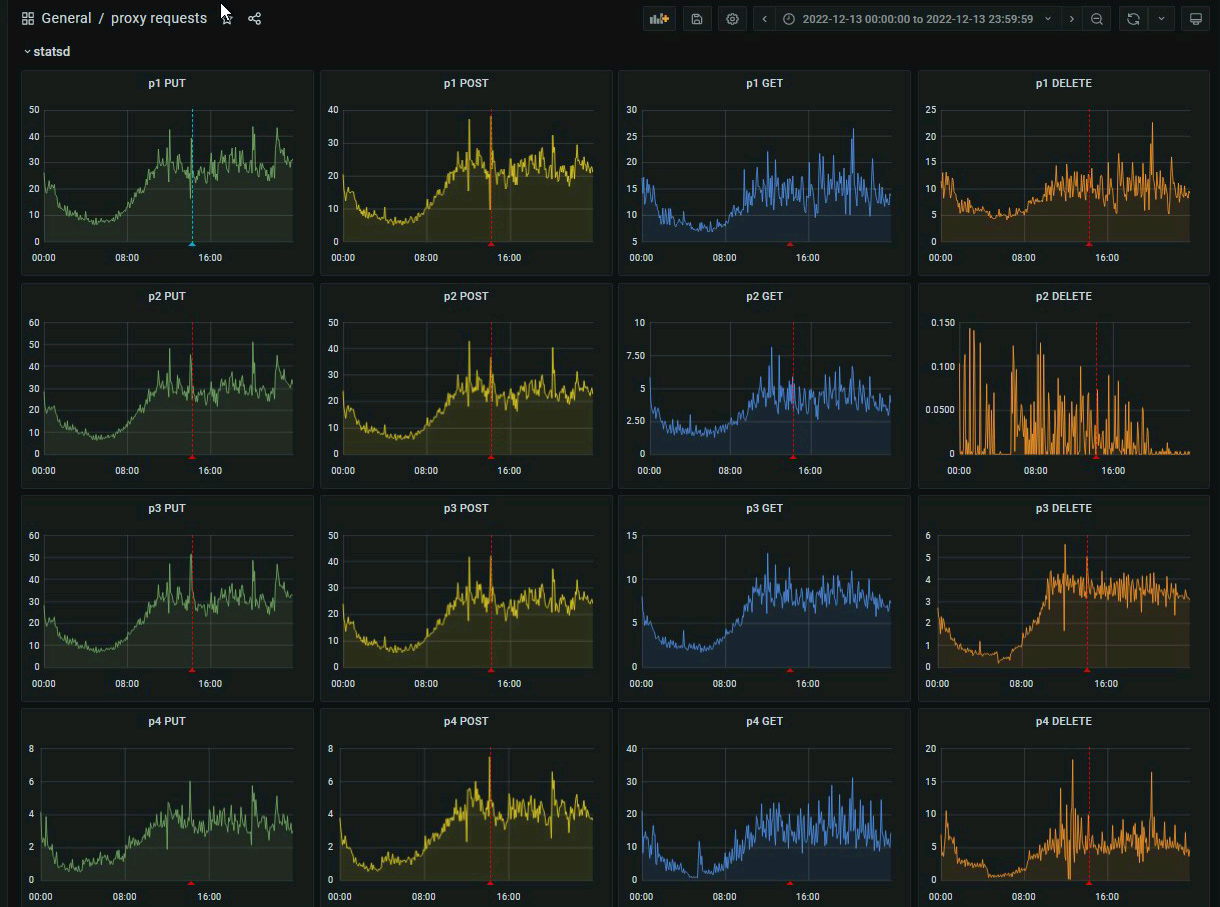Open the p2 GET panel title menu
1220x907 pixels.
click(x=765, y=296)
